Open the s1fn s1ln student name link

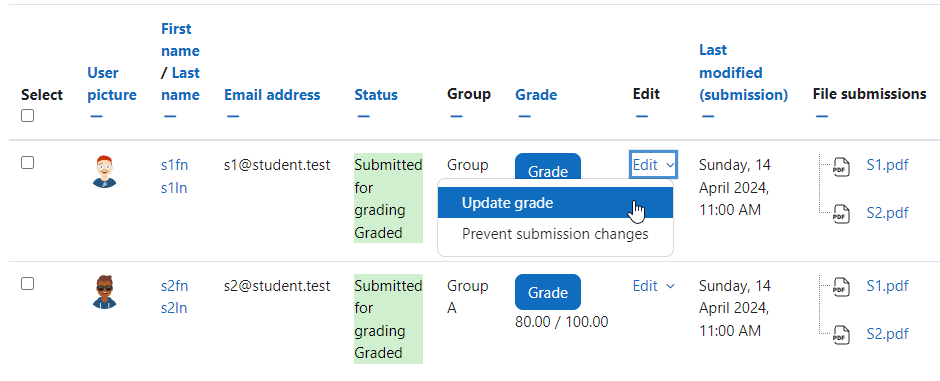pyautogui.click(x=174, y=176)
